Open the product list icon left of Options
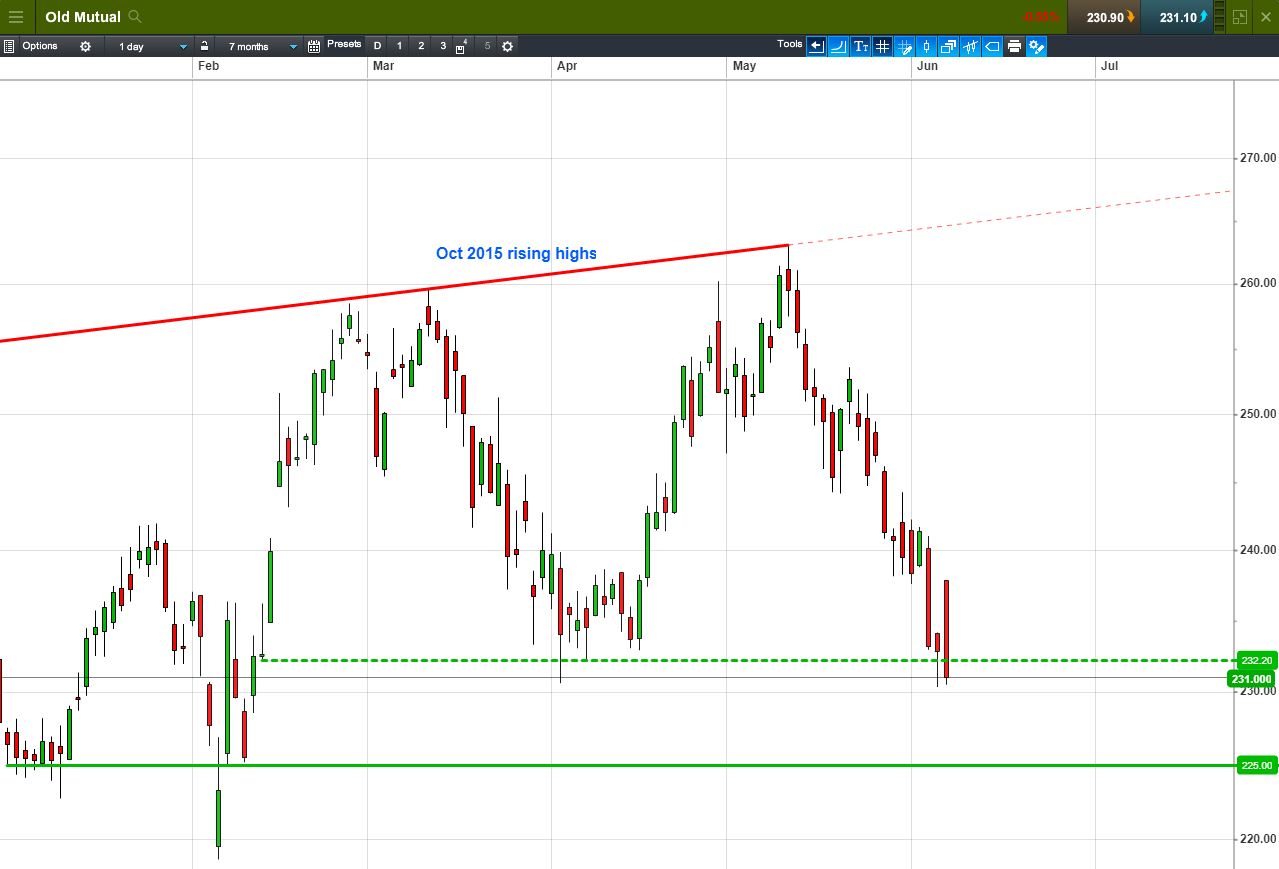1279x869 pixels. tap(9, 46)
